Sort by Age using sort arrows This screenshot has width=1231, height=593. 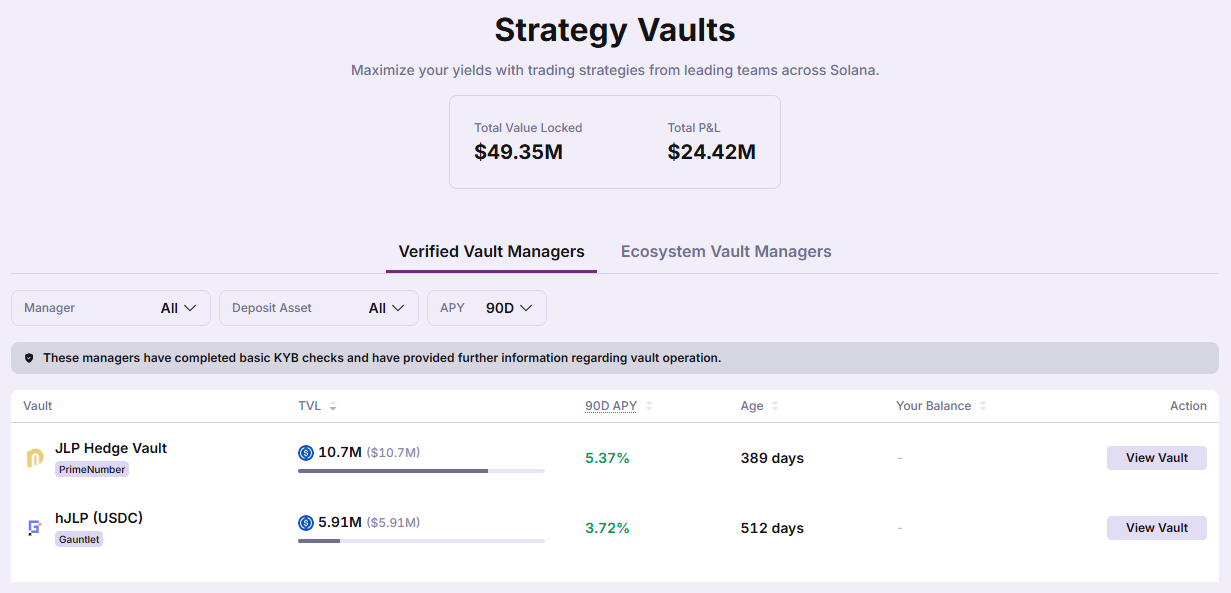[775, 406]
